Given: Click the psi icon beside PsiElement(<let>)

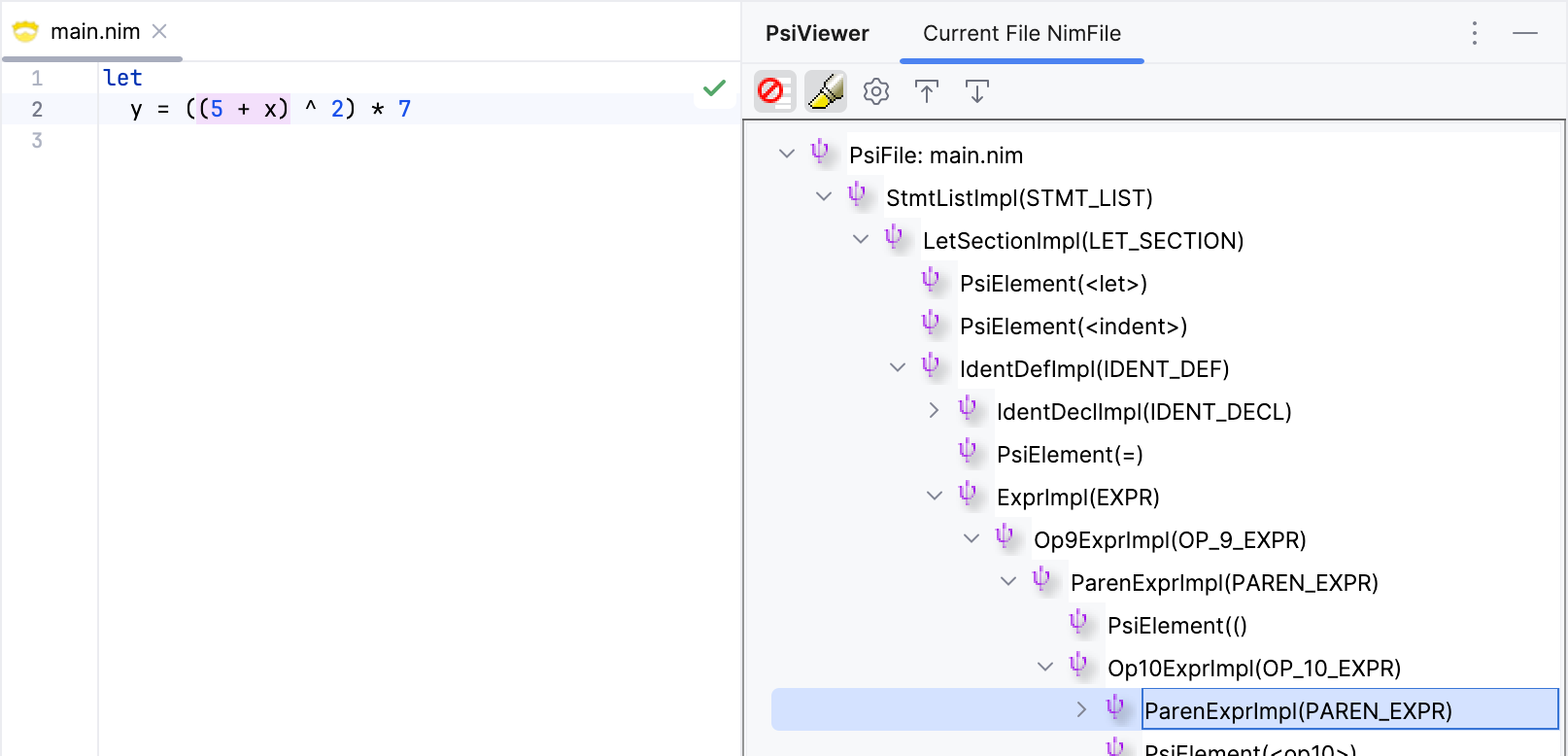Looking at the screenshot, I should coord(931,280).
